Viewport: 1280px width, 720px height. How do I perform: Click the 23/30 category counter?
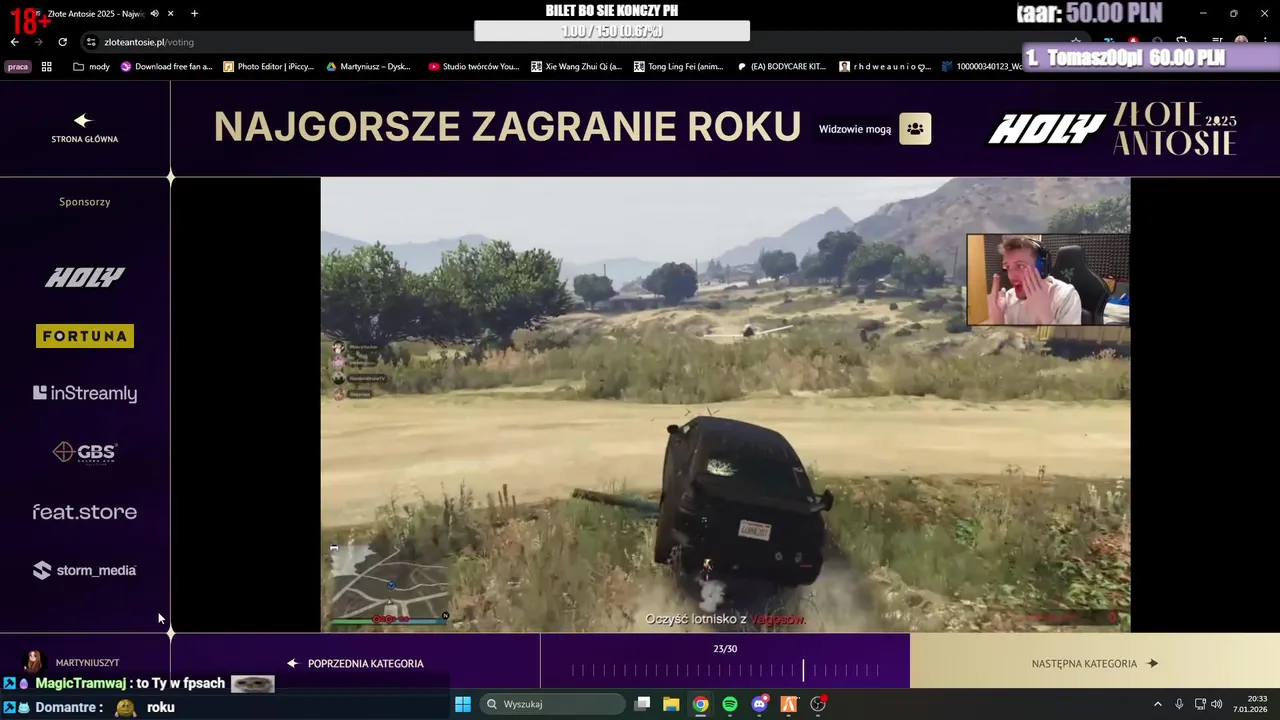[x=725, y=649]
